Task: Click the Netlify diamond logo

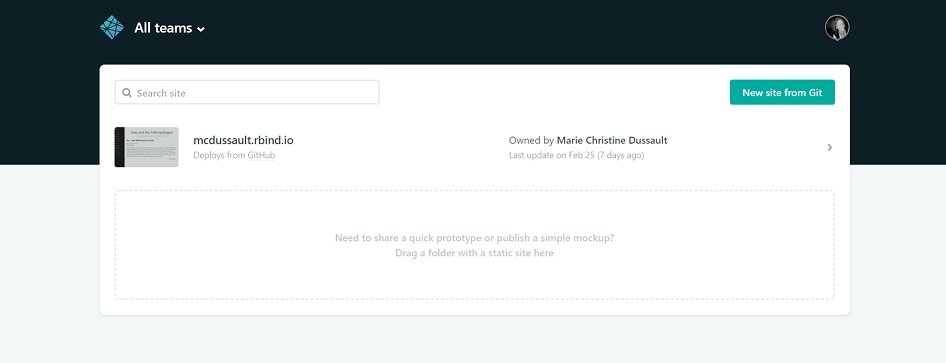Action: (112, 28)
